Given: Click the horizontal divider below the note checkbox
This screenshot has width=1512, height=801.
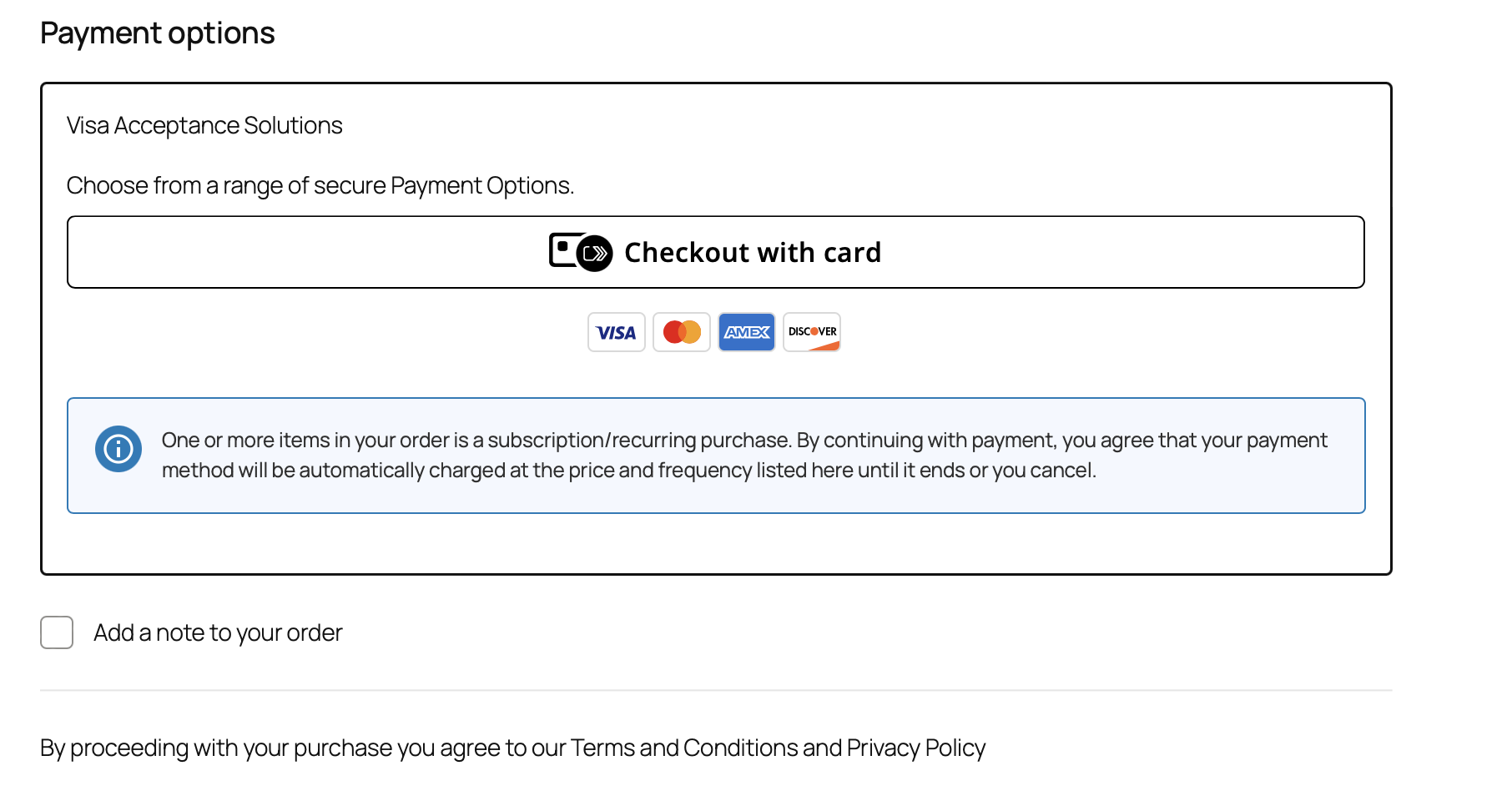Looking at the screenshot, I should (716, 690).
